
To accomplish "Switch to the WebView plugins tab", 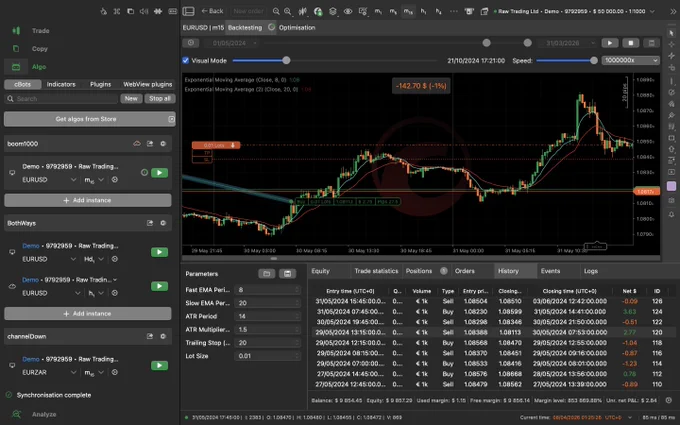I will pos(147,84).
